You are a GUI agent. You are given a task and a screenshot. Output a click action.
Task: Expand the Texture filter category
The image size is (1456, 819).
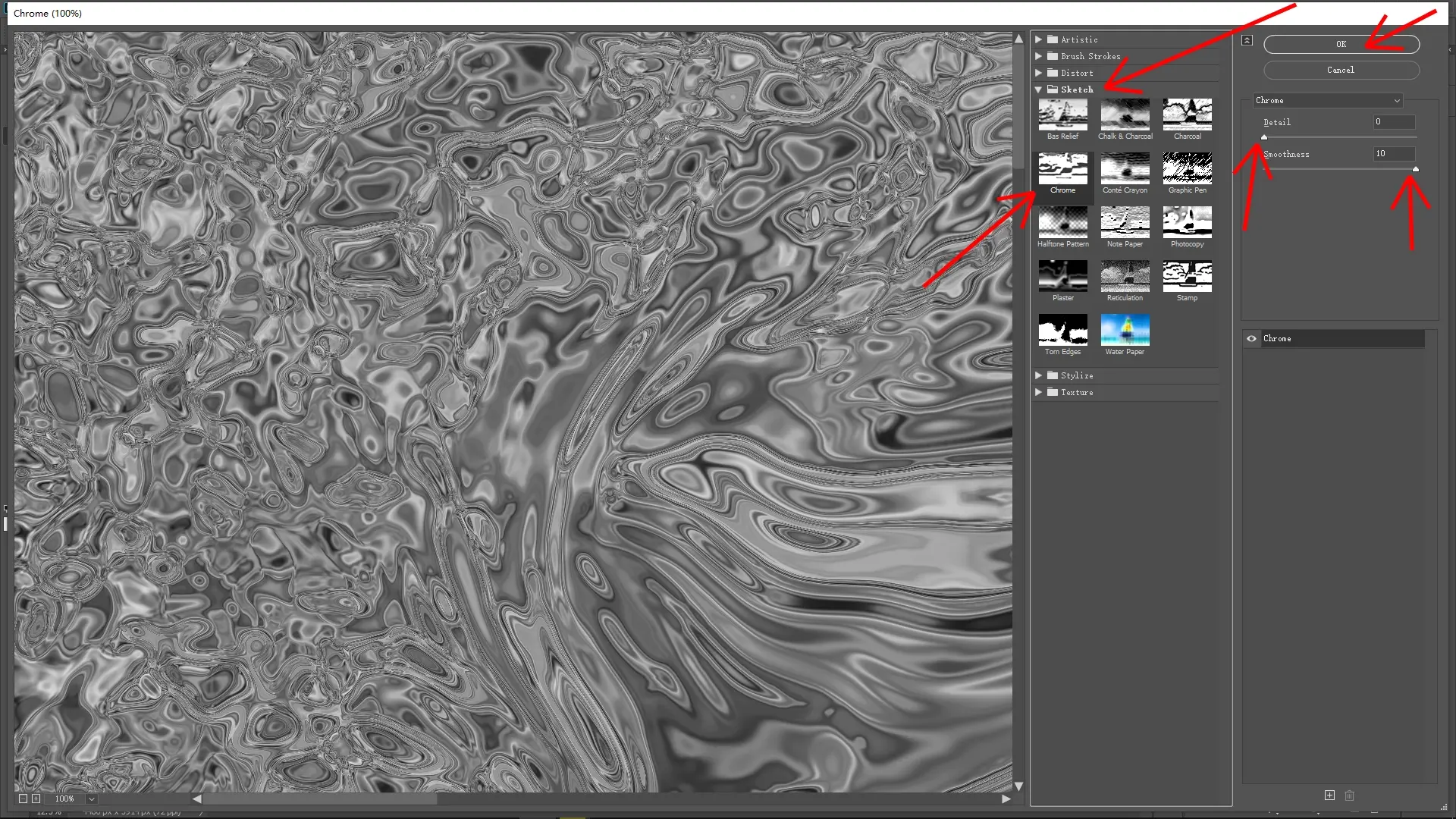pos(1039,392)
